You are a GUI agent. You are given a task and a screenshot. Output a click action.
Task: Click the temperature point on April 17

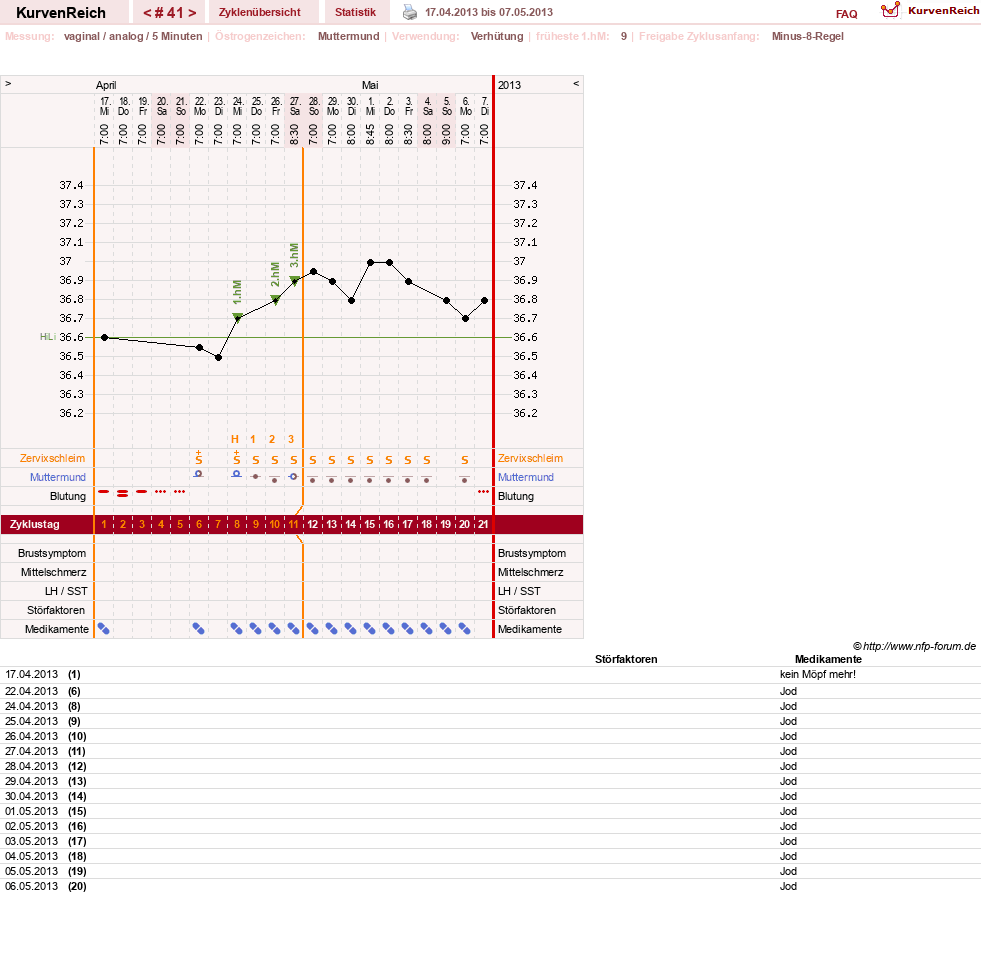pos(104,337)
